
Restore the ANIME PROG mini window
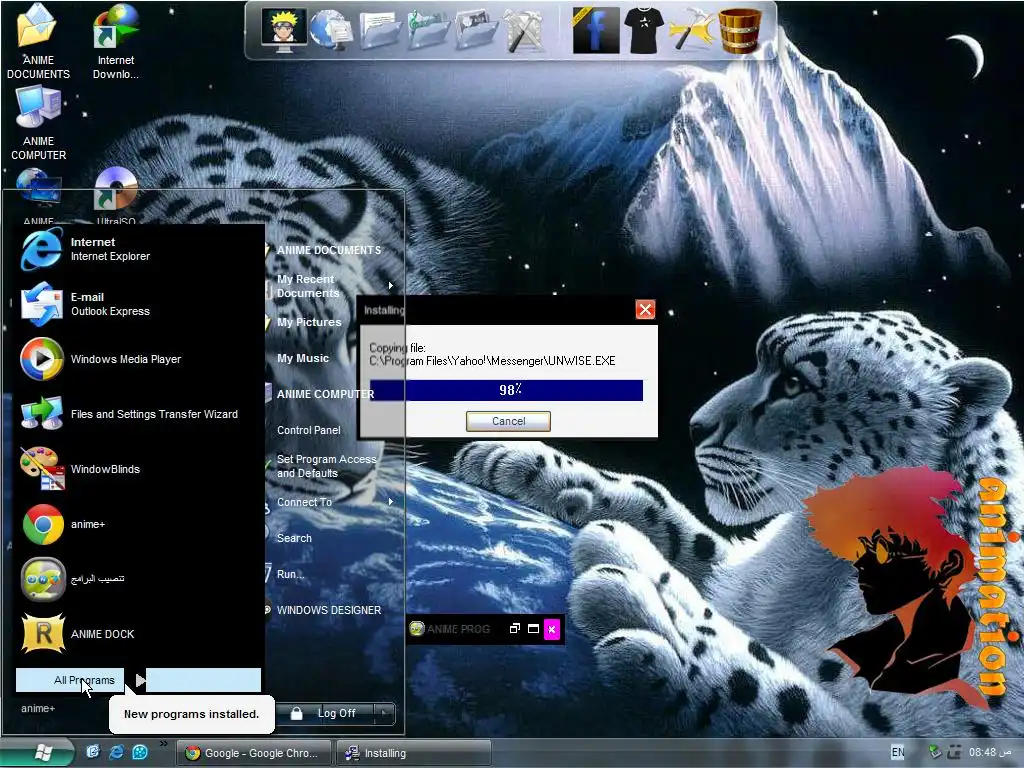pos(515,628)
